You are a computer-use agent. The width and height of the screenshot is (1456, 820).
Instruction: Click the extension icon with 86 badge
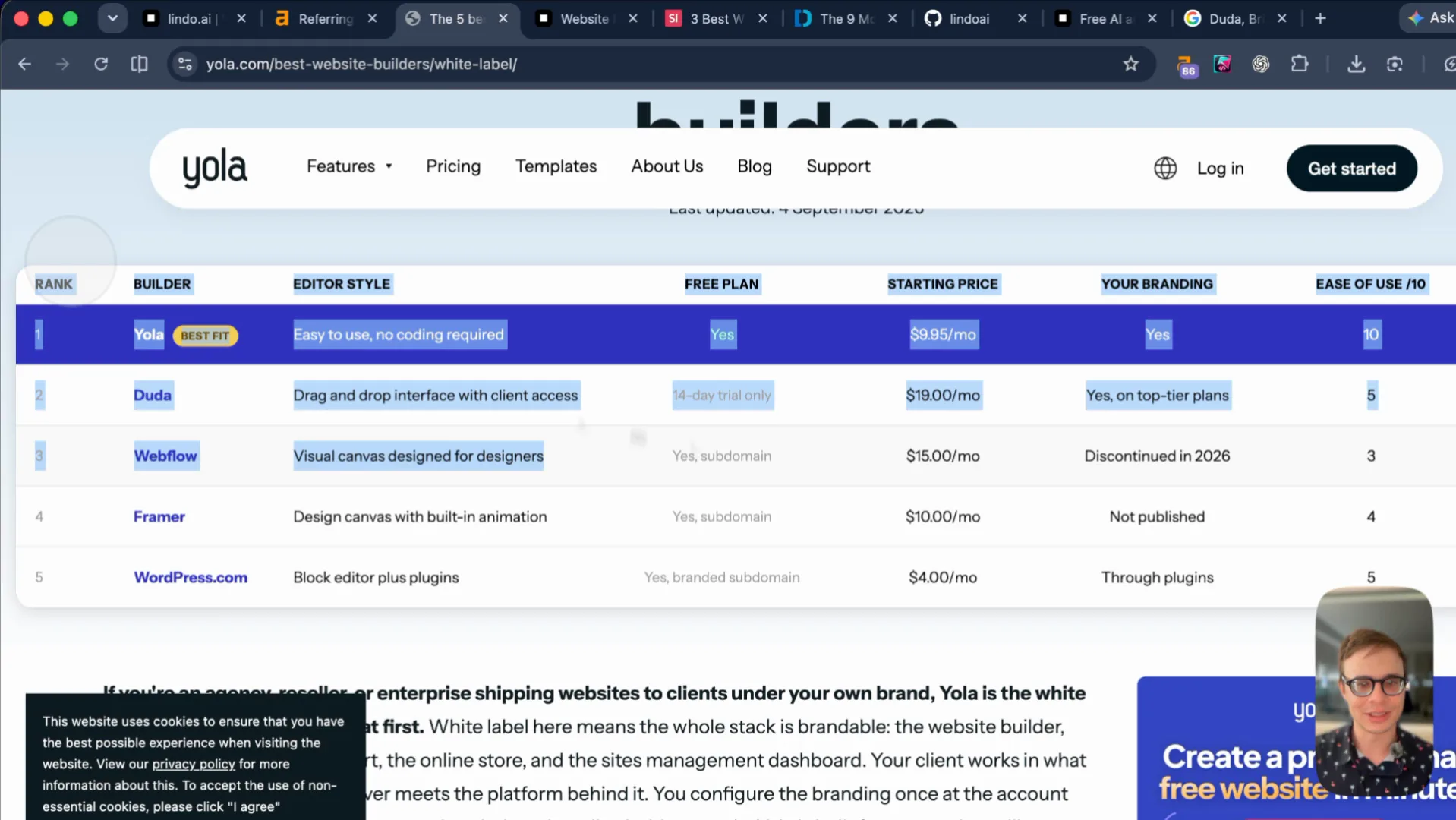1186,66
